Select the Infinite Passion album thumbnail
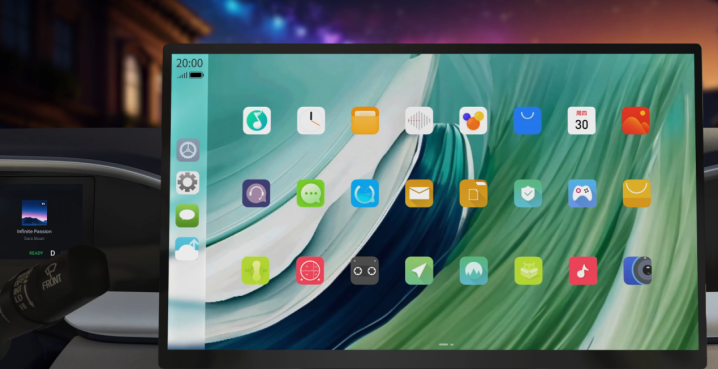 coord(34,212)
